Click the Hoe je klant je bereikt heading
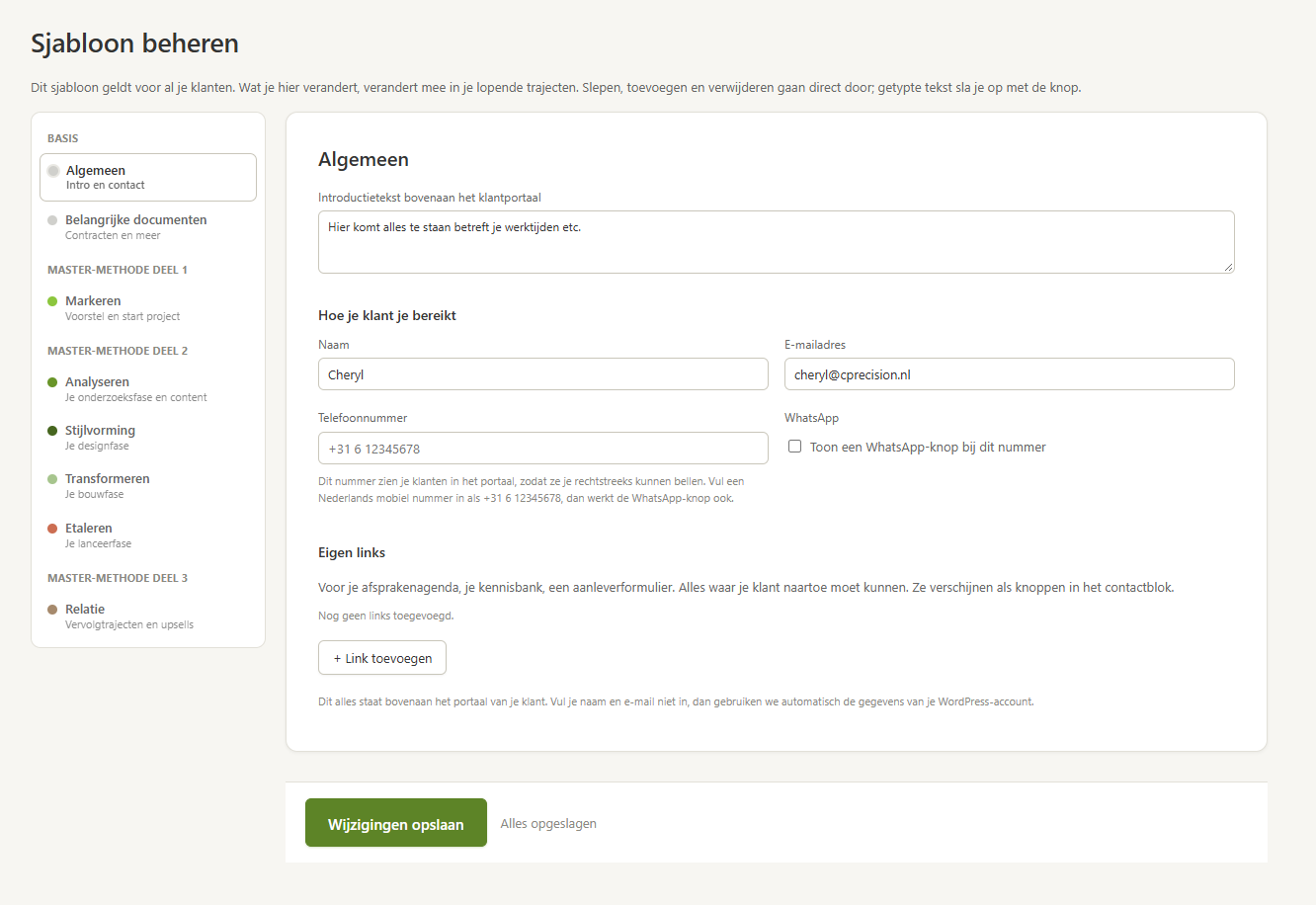This screenshot has width=1316, height=905. click(x=387, y=316)
